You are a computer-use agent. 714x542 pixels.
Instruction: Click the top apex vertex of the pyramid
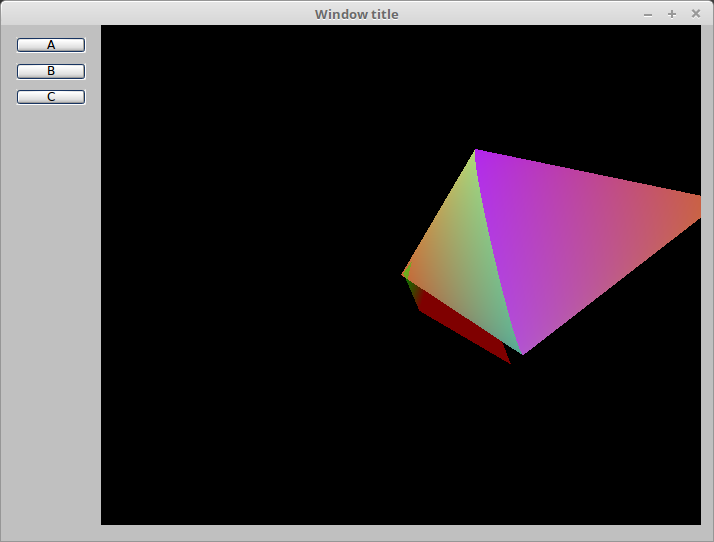[x=476, y=150]
